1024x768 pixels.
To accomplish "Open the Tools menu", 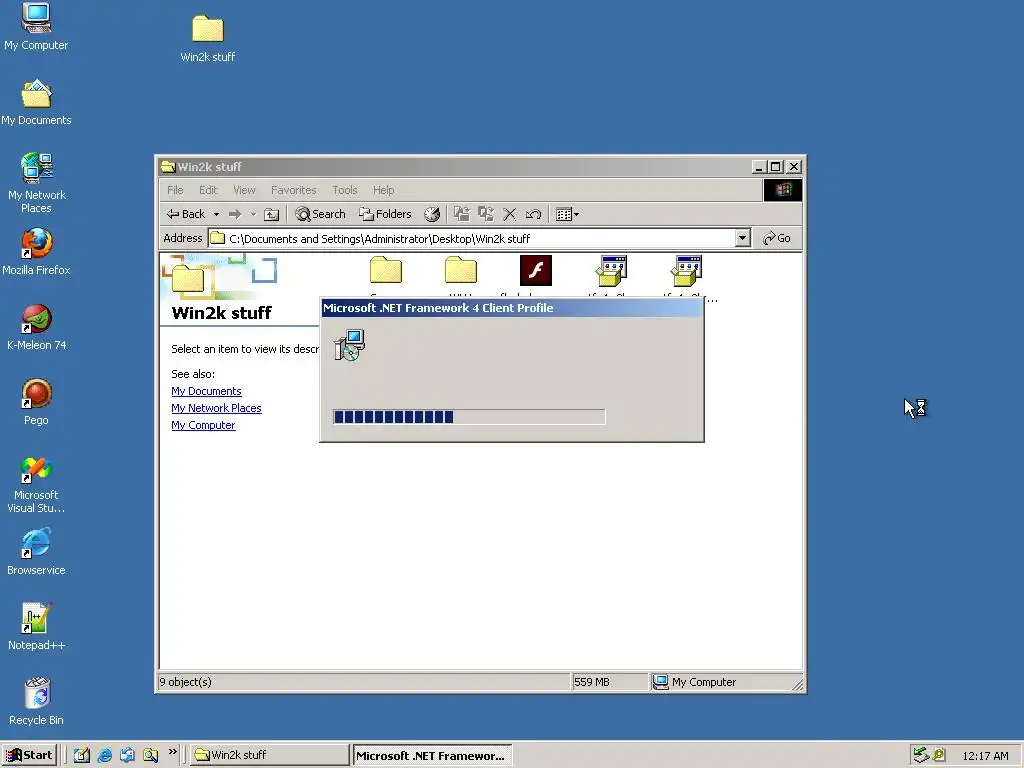I will click(344, 190).
